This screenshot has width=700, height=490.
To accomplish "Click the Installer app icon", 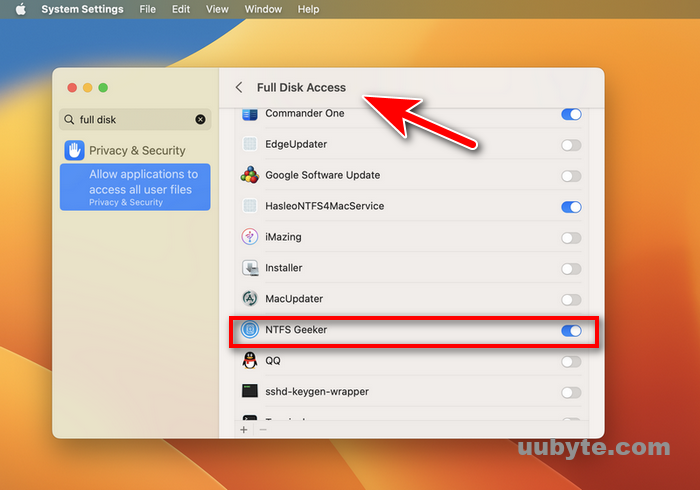I will point(250,268).
